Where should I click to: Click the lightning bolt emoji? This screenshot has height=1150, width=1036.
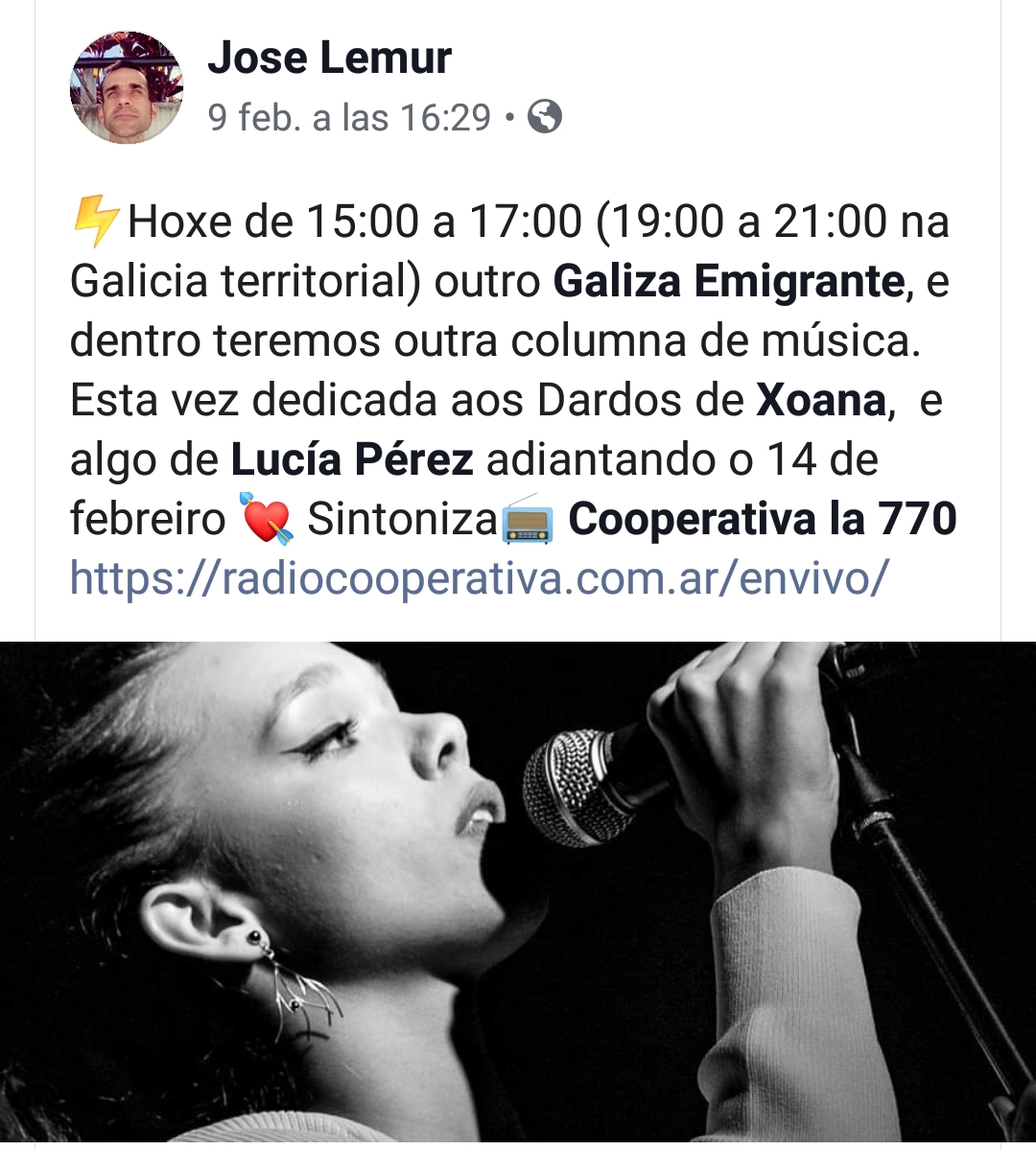pos(96,221)
